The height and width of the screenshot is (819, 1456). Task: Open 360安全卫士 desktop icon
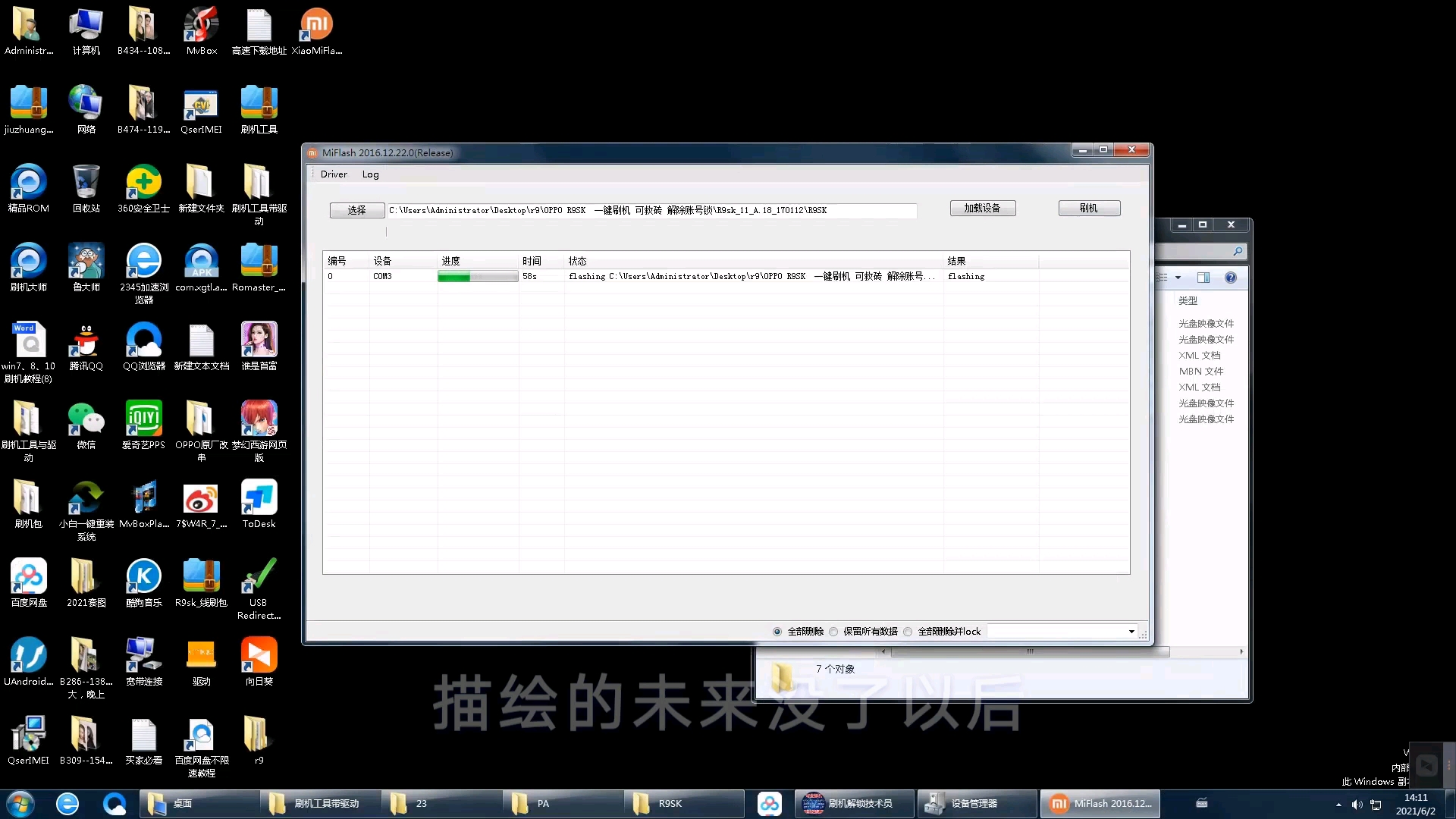tap(144, 190)
